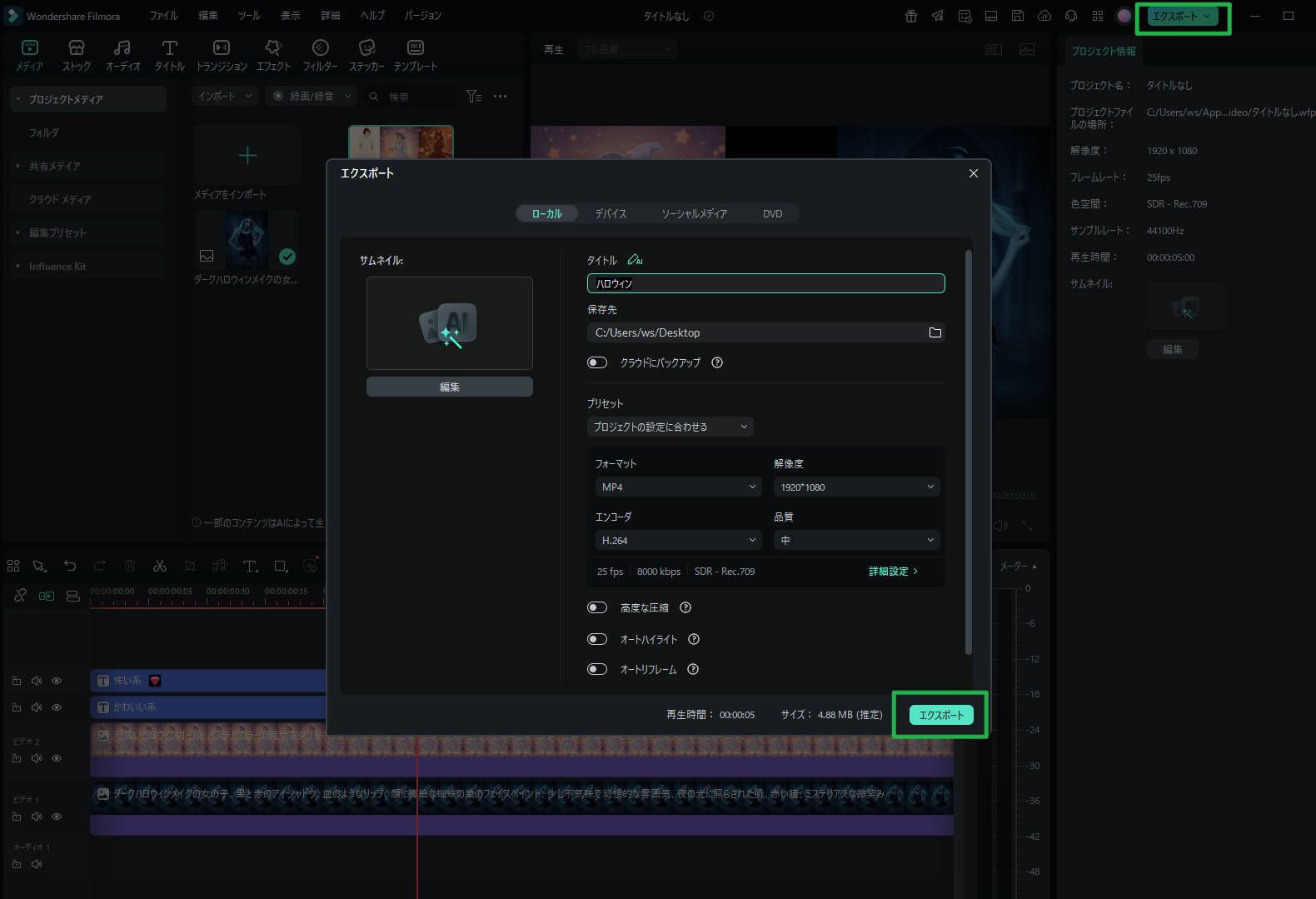
Task: Turn on the 高度な圧縮 switch
Action: (597, 607)
